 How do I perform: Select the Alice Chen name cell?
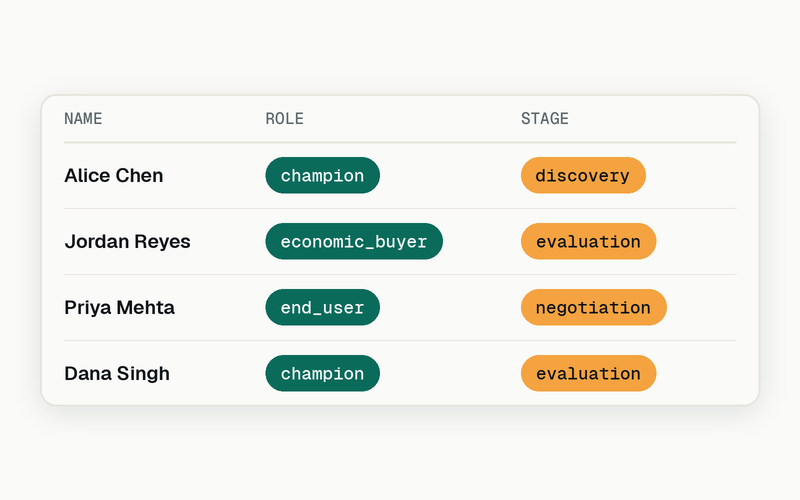(x=114, y=176)
